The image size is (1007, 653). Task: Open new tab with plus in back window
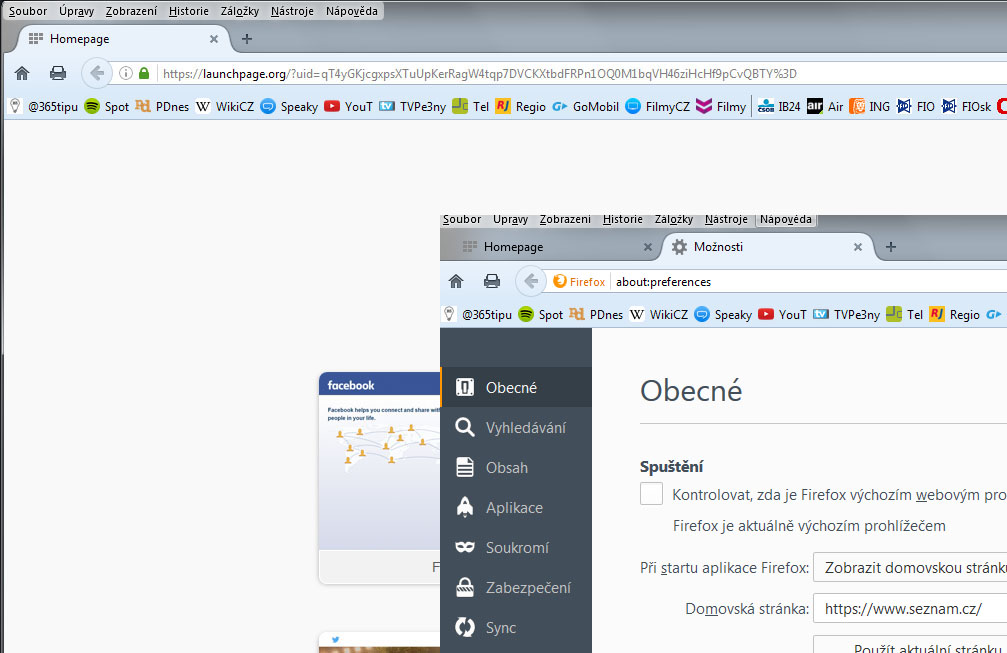tap(247, 39)
